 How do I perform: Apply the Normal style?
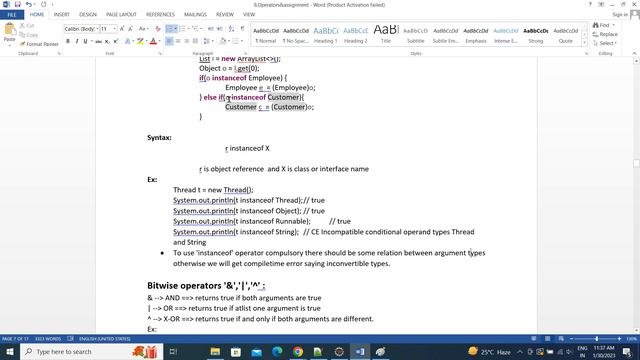266,35
